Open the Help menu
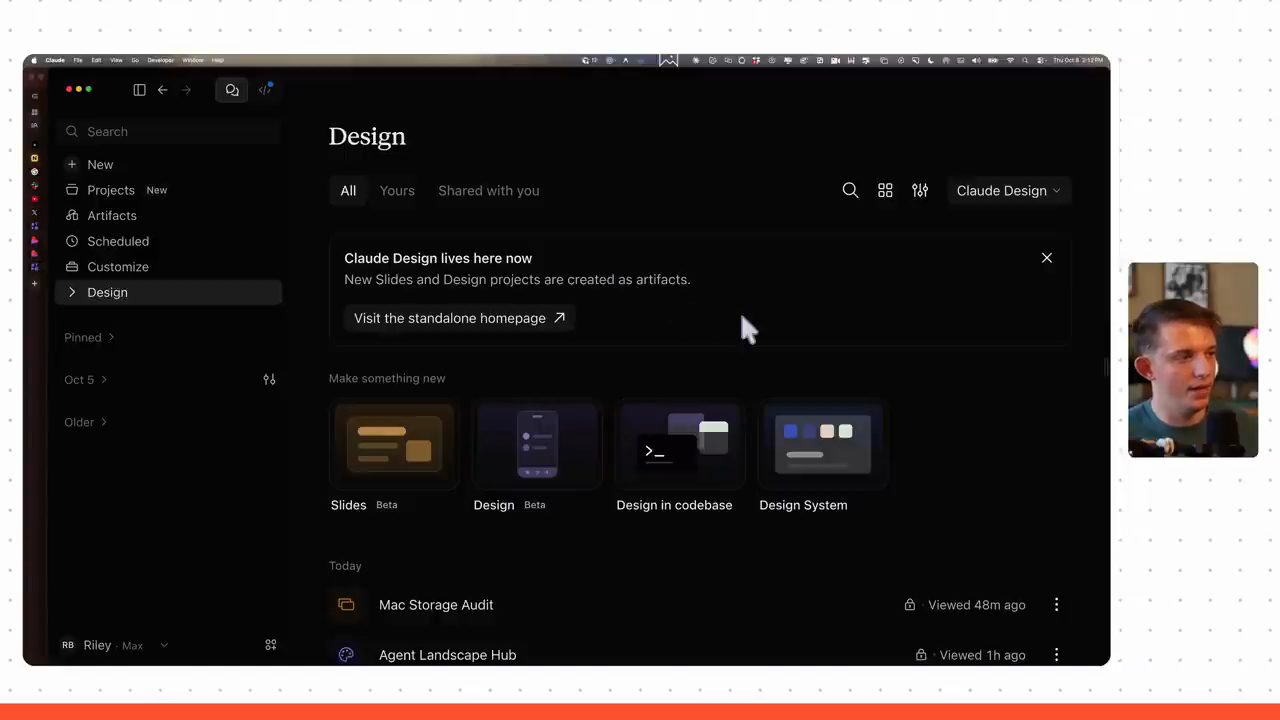 (x=217, y=60)
